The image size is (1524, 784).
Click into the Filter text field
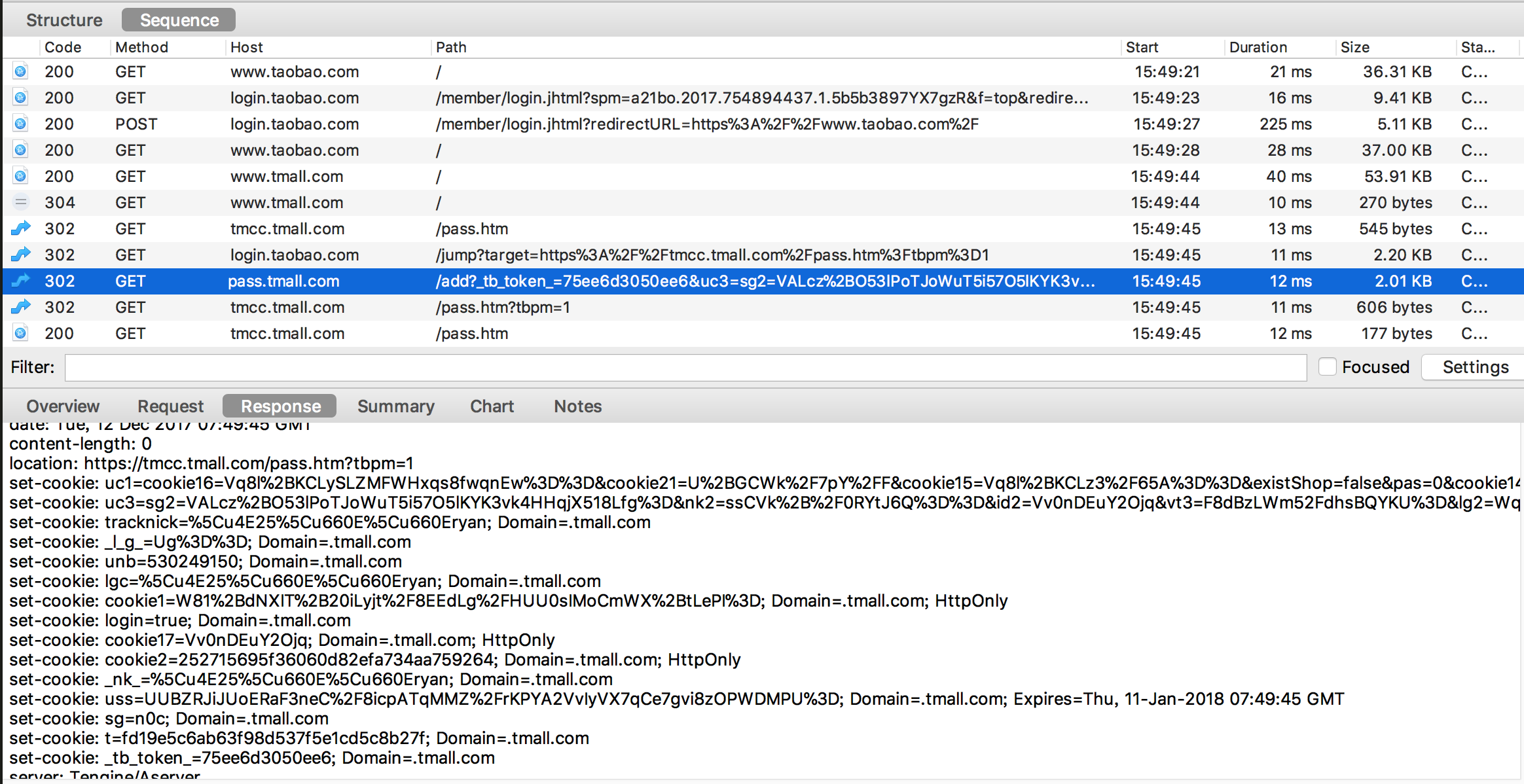click(685, 367)
